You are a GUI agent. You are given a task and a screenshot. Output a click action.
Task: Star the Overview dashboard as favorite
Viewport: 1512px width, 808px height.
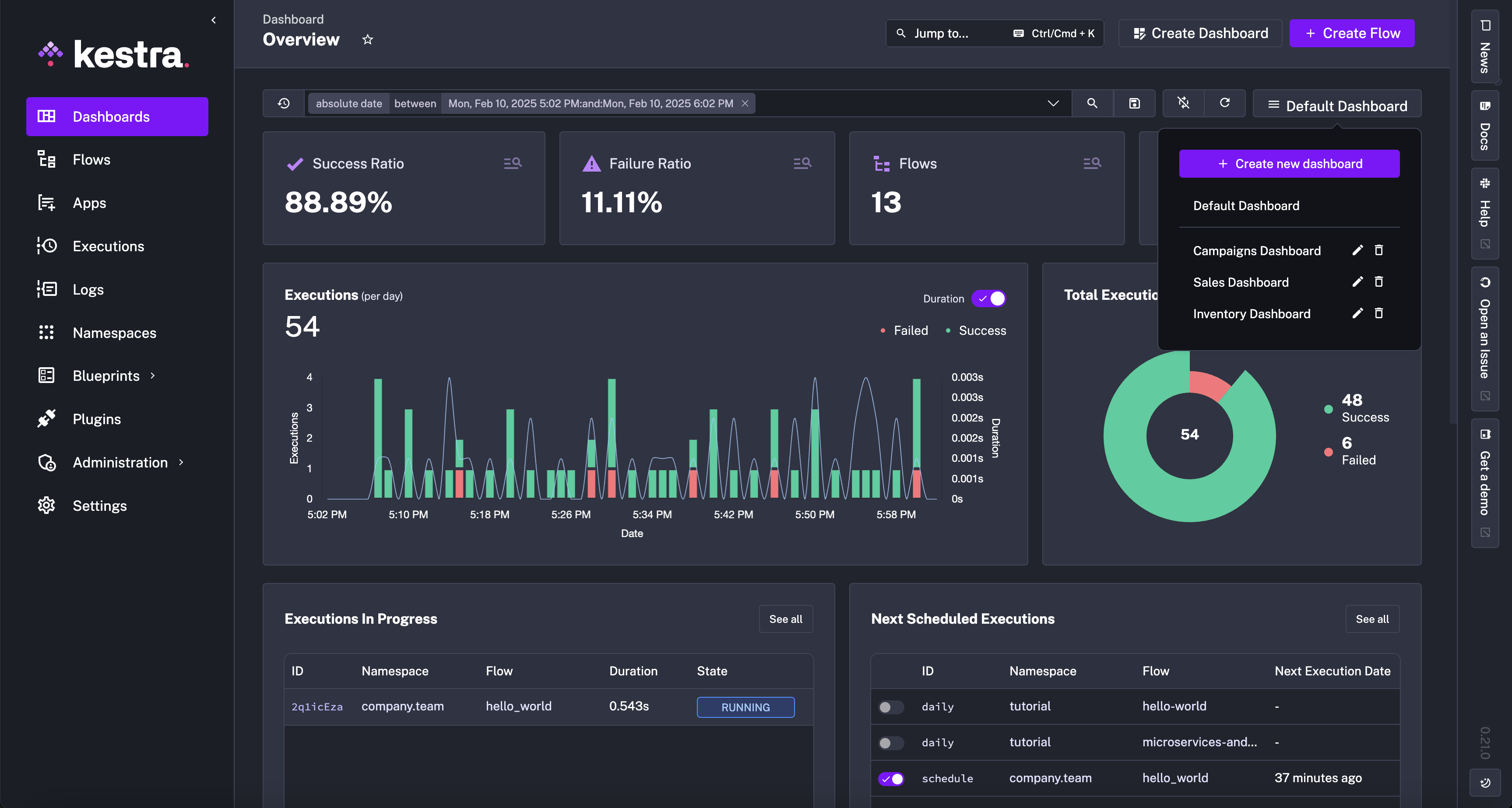367,39
